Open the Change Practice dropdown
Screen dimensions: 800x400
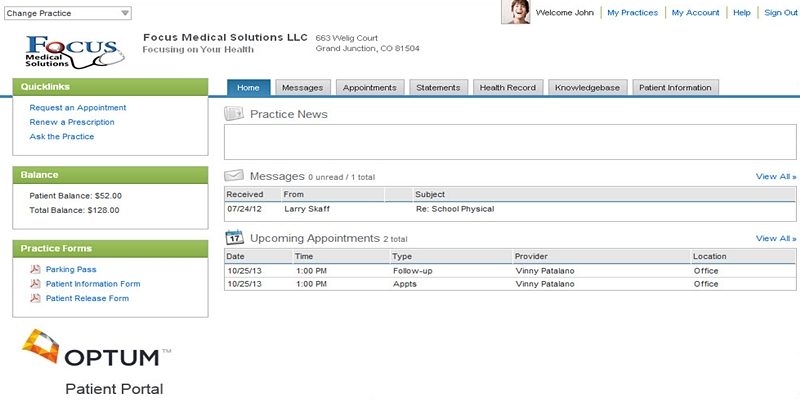(67, 13)
